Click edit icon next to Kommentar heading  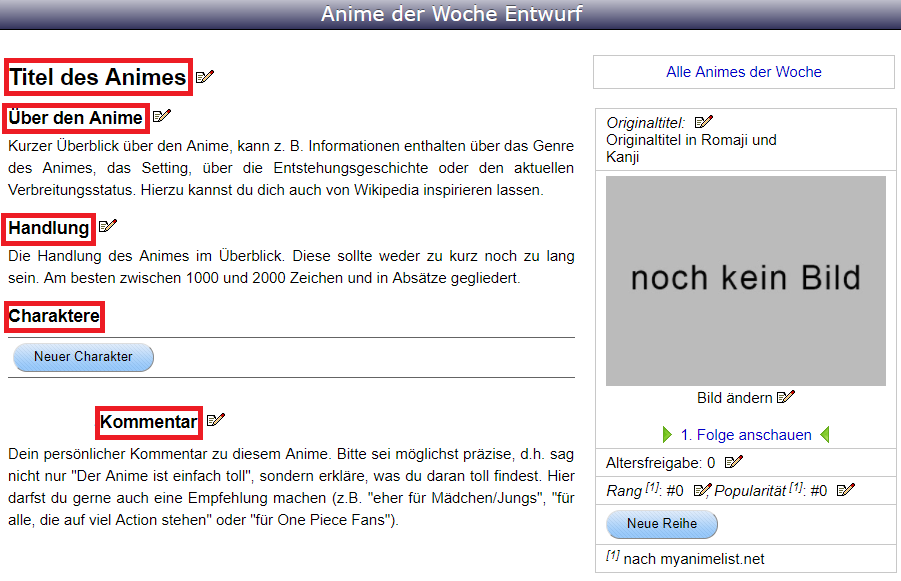[216, 420]
